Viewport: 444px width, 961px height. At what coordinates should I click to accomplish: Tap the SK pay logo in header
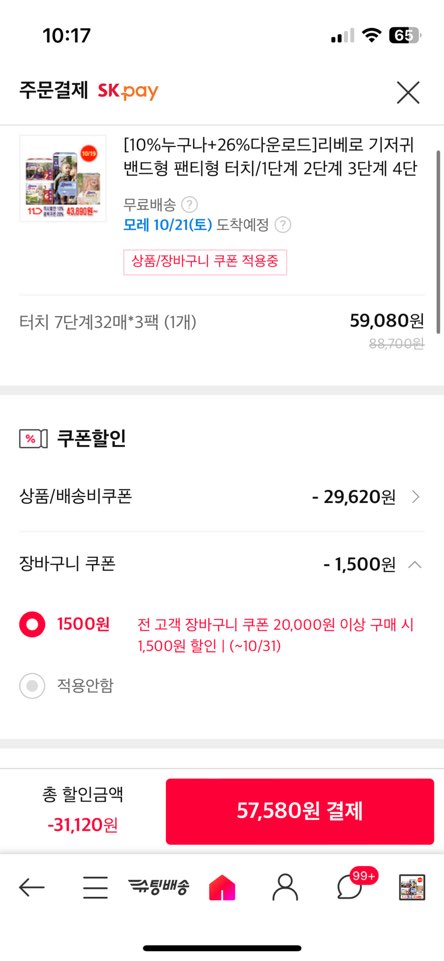pyautogui.click(x=128, y=92)
